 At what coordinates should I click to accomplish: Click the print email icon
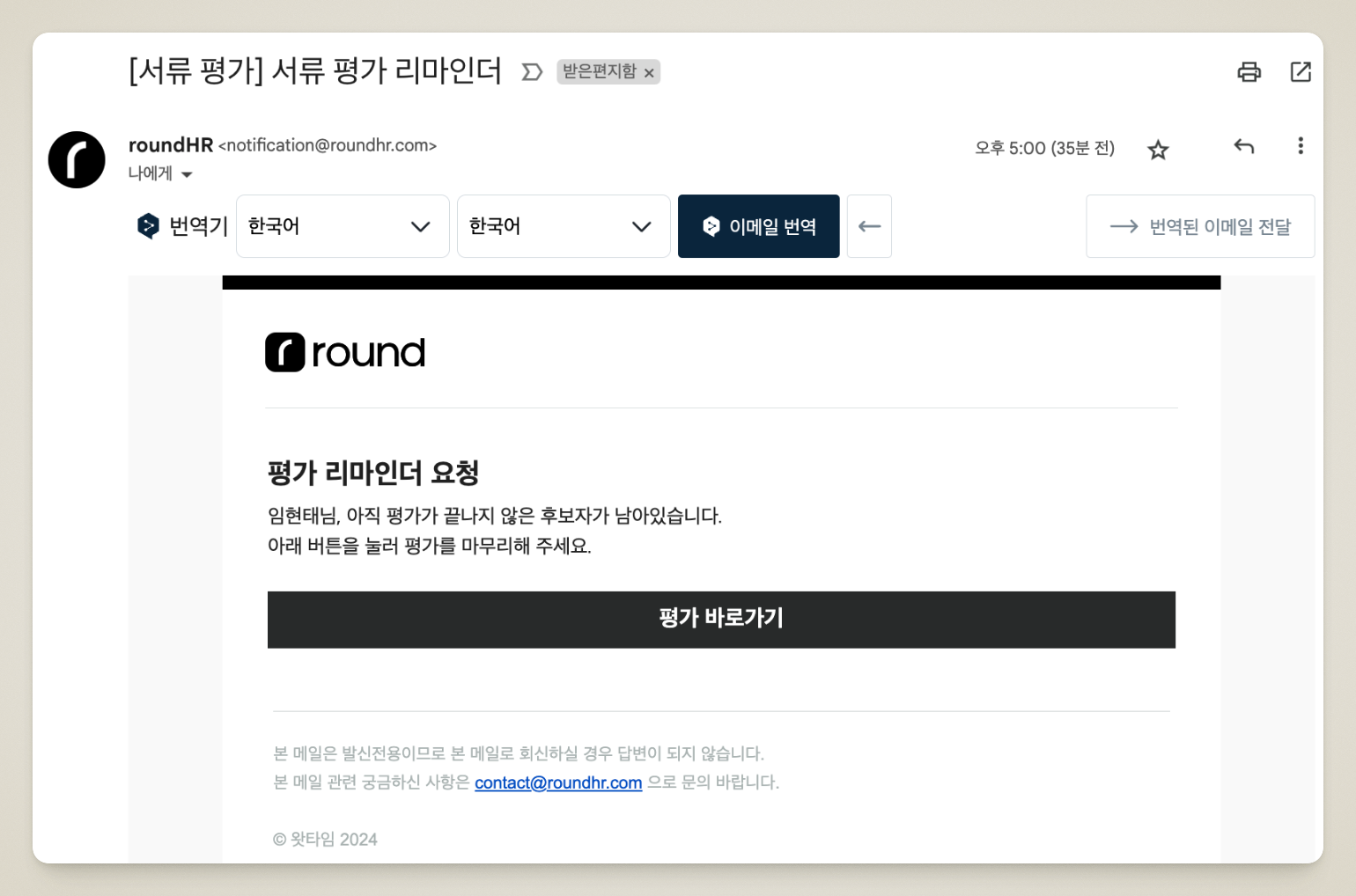pos(1249,72)
